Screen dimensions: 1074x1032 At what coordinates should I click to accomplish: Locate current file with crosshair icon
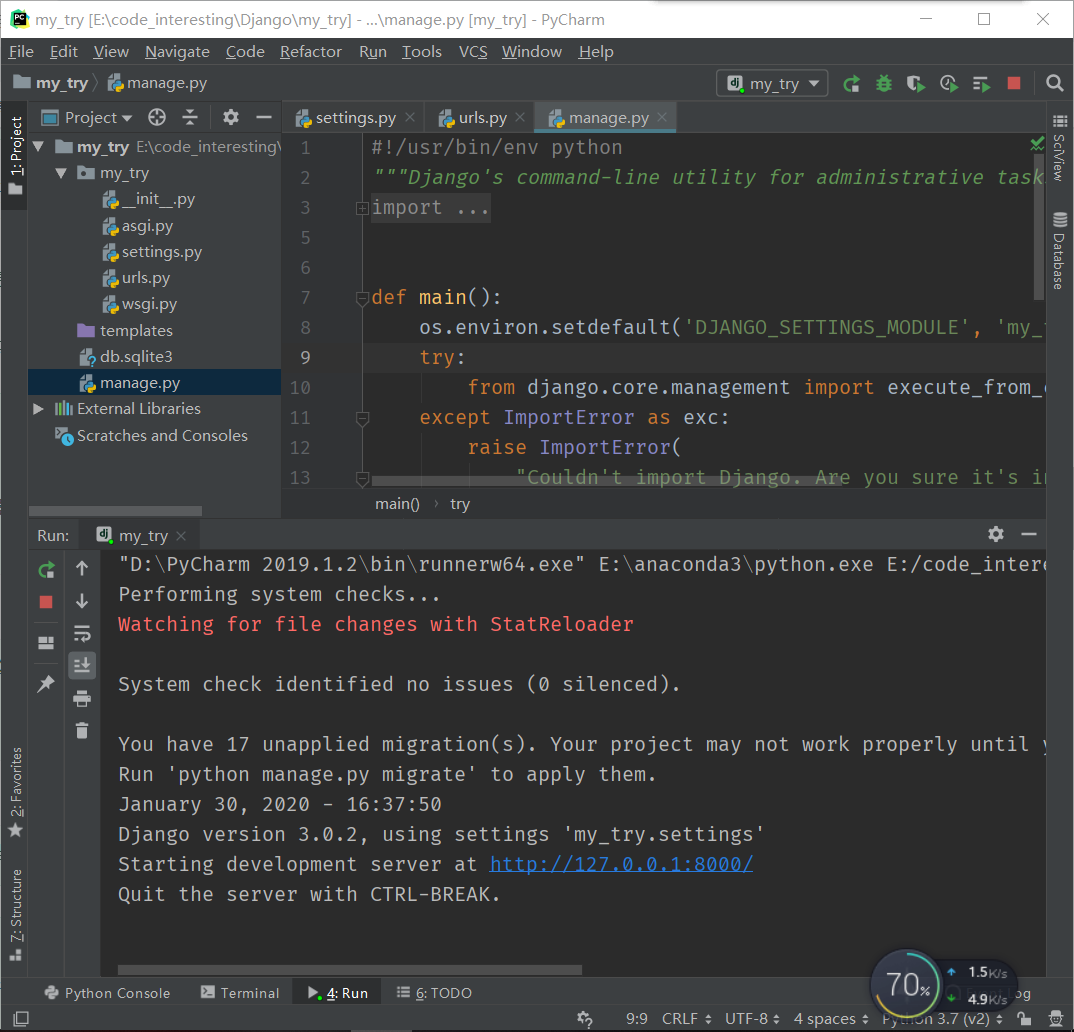157,118
